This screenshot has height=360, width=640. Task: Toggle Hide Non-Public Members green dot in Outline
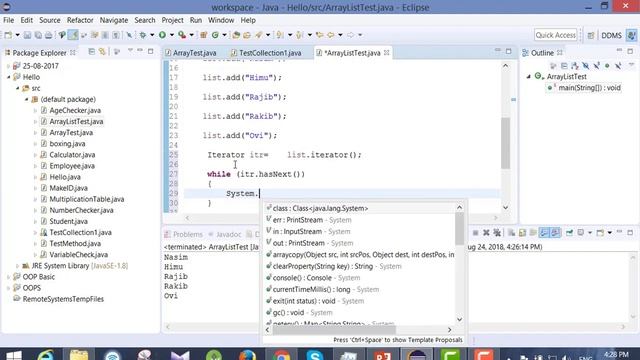tap(607, 66)
